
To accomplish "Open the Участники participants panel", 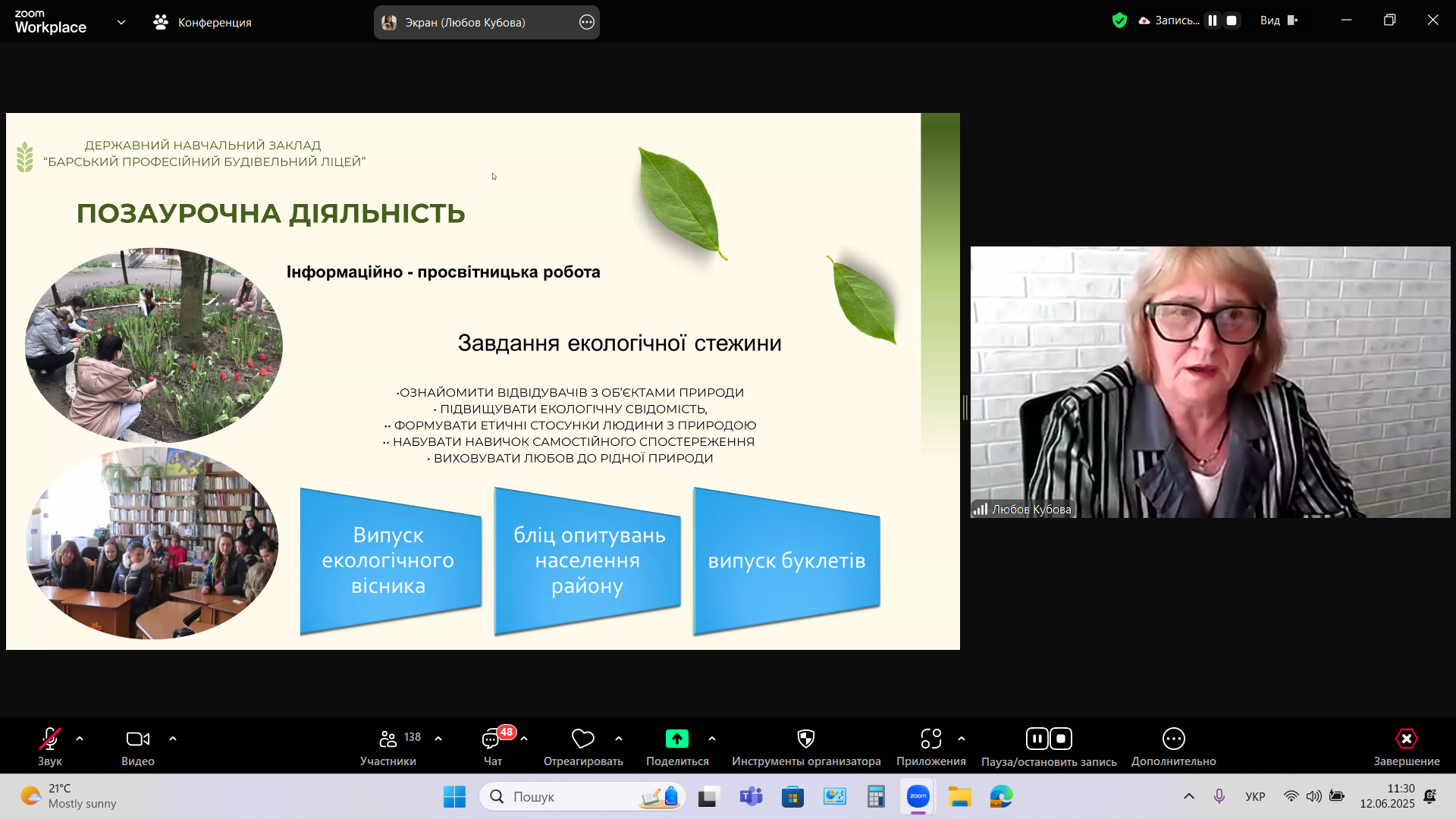I will point(388,739).
